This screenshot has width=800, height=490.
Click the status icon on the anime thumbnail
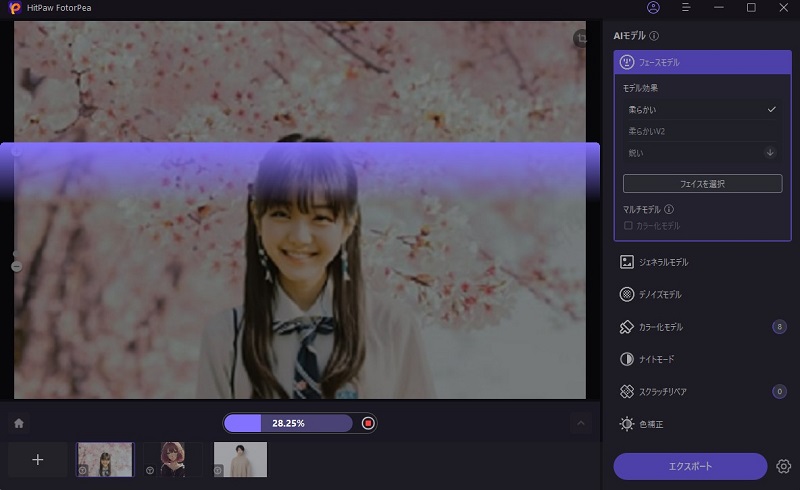tap(150, 470)
